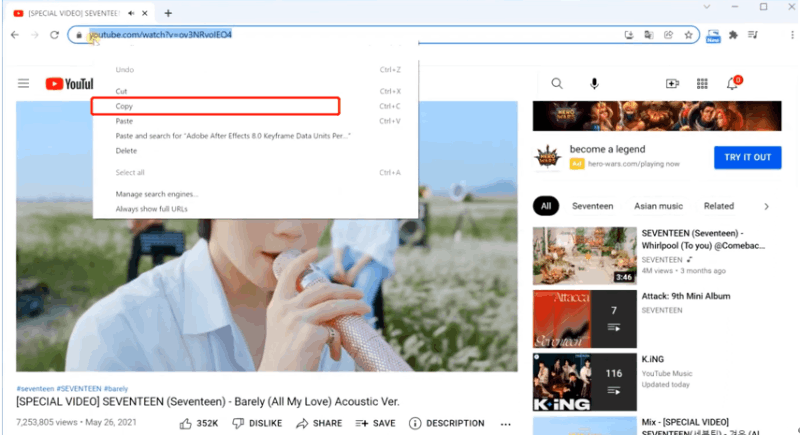This screenshot has width=800, height=435.
Task: Open the Chrome tab search dropdown arrow
Action: (707, 7)
